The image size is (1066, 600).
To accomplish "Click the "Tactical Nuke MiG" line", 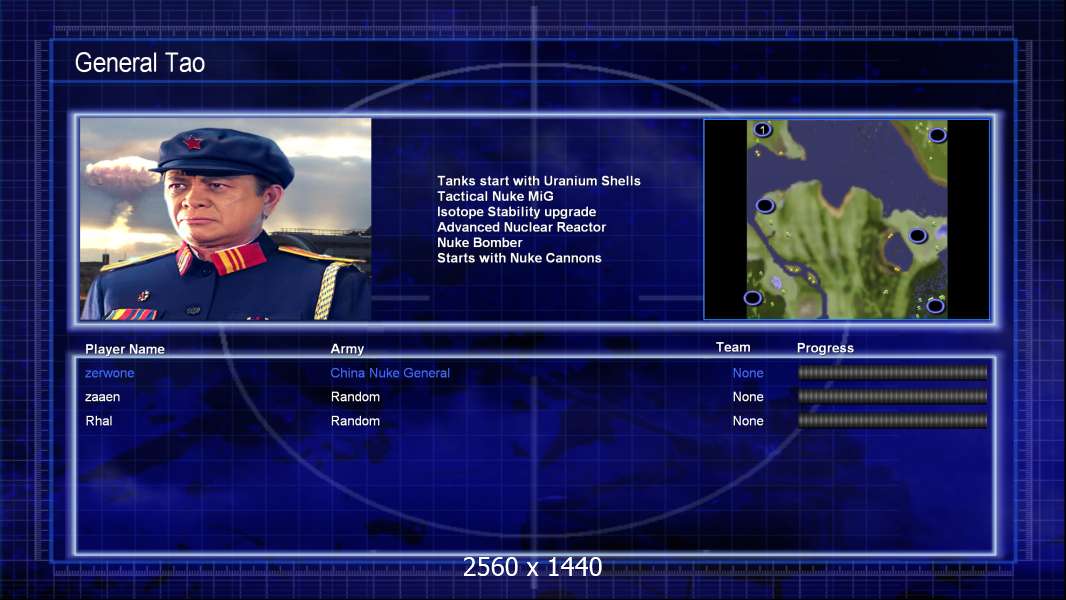I will pos(495,196).
